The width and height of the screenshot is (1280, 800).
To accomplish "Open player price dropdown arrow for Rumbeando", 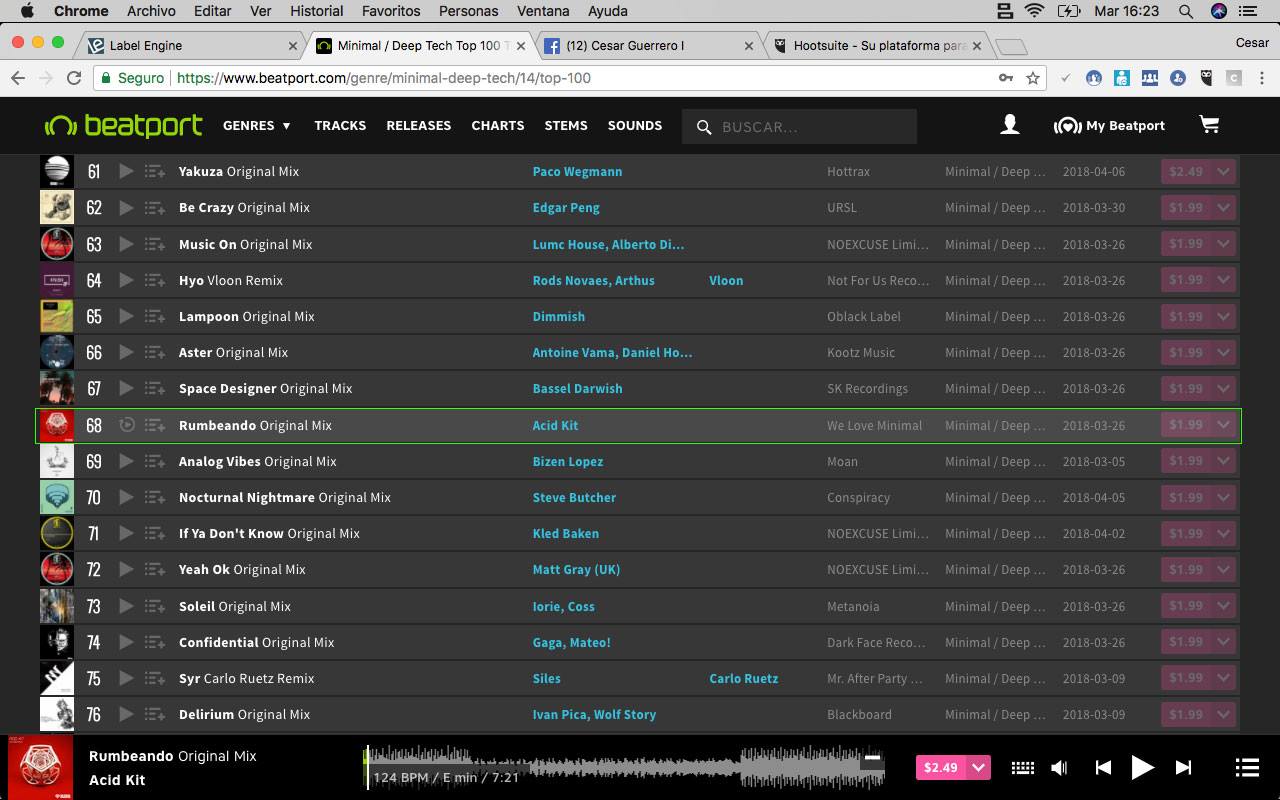I will pos(979,767).
